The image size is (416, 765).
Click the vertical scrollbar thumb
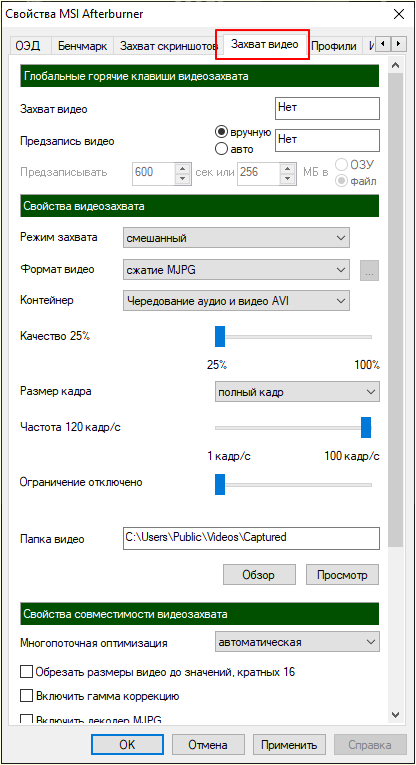click(x=396, y=310)
